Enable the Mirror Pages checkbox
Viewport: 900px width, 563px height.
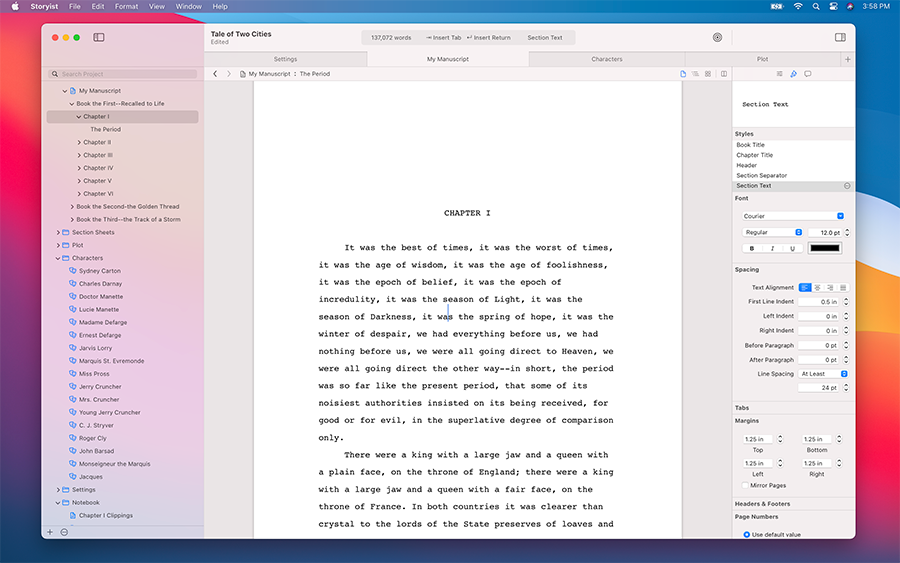tap(745, 486)
